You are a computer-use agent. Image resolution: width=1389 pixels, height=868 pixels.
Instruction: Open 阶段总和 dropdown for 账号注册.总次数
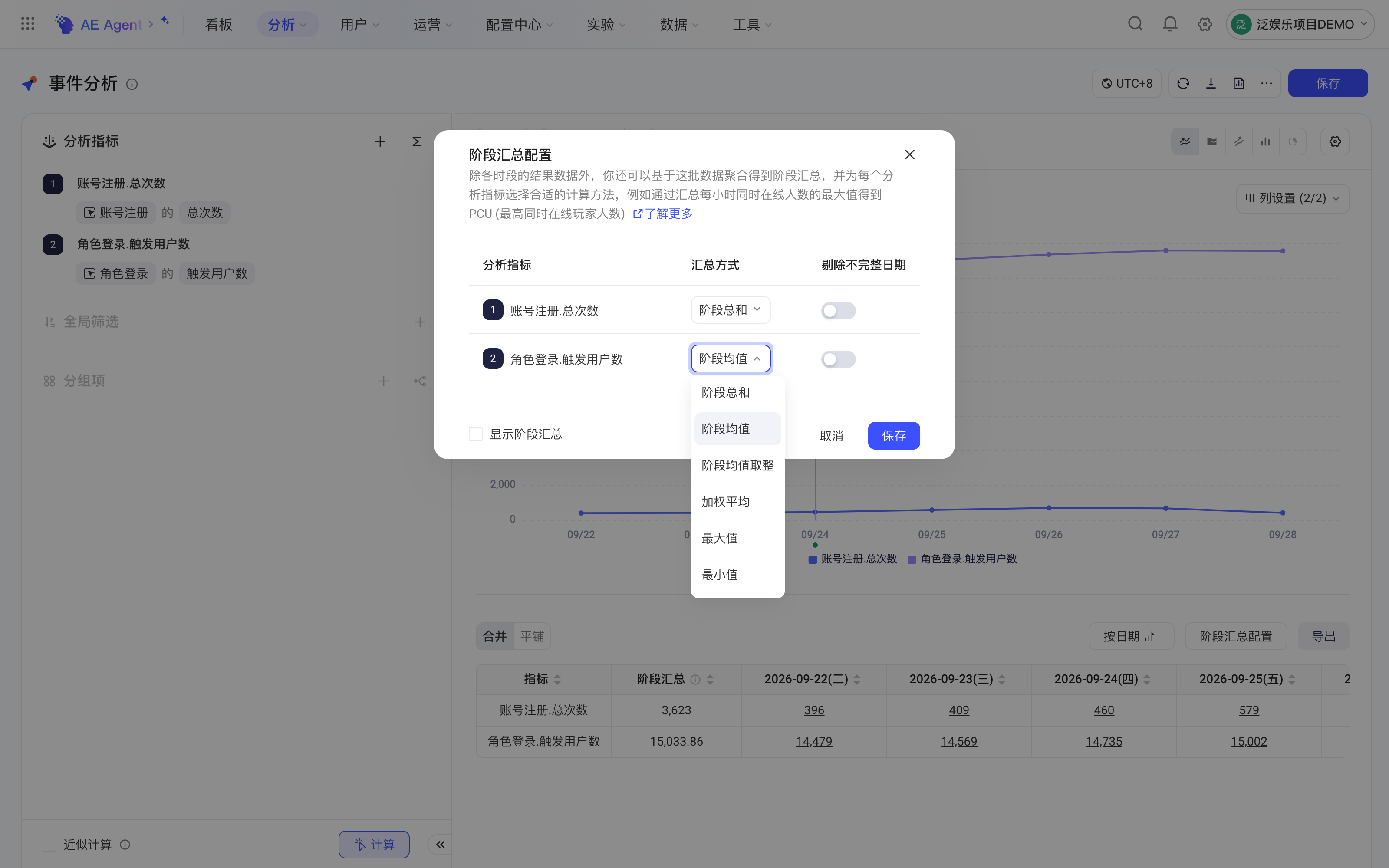click(730, 310)
